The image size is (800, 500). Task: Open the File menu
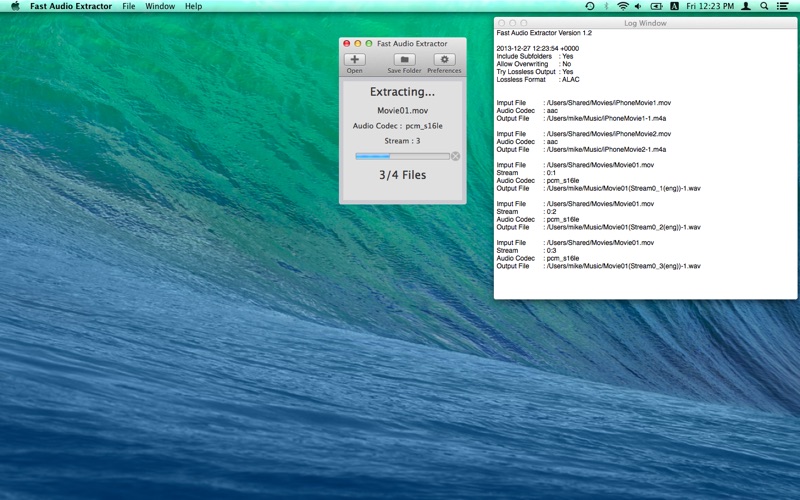(129, 6)
